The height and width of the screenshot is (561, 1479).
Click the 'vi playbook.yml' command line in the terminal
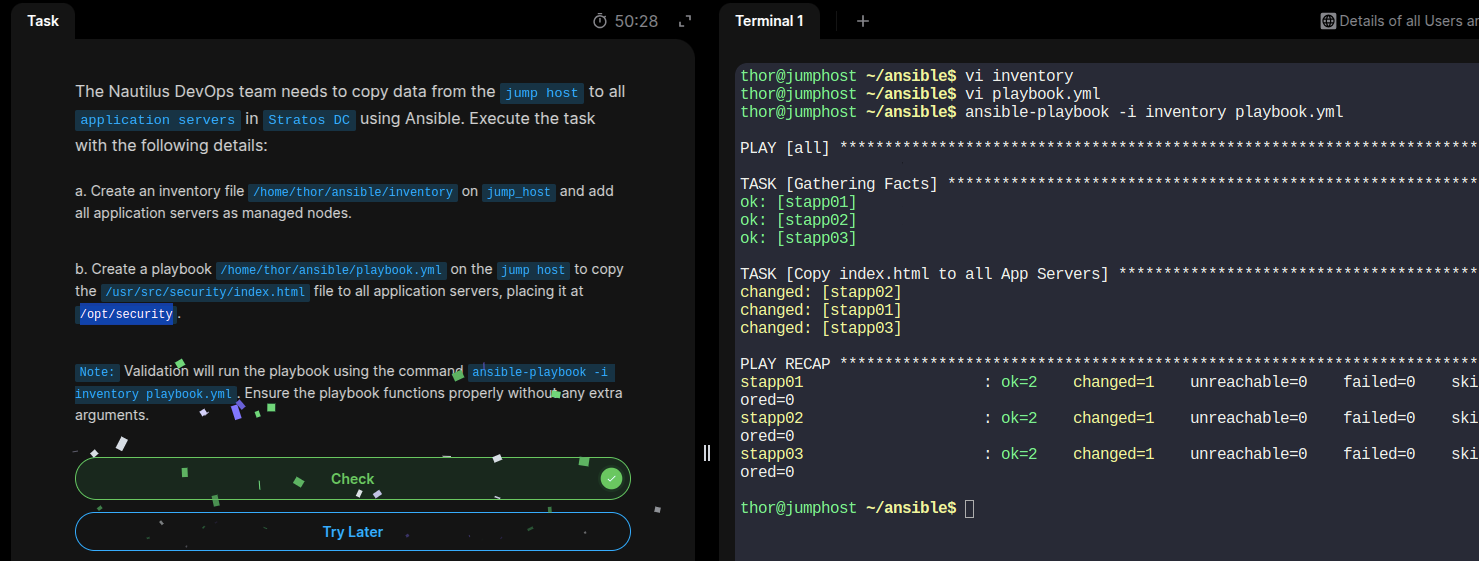point(1032,94)
